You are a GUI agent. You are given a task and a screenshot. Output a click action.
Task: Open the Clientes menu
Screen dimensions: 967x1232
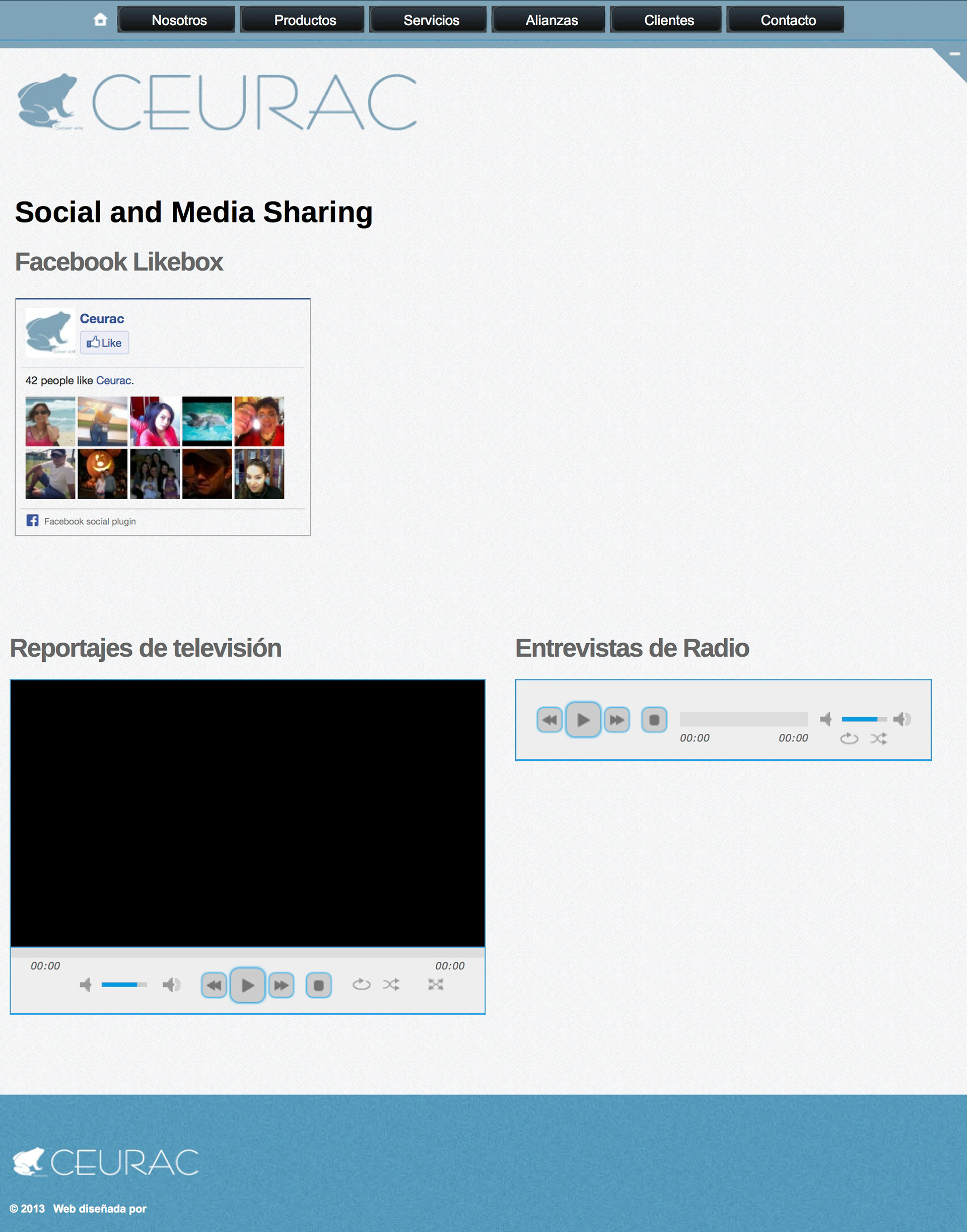click(666, 20)
